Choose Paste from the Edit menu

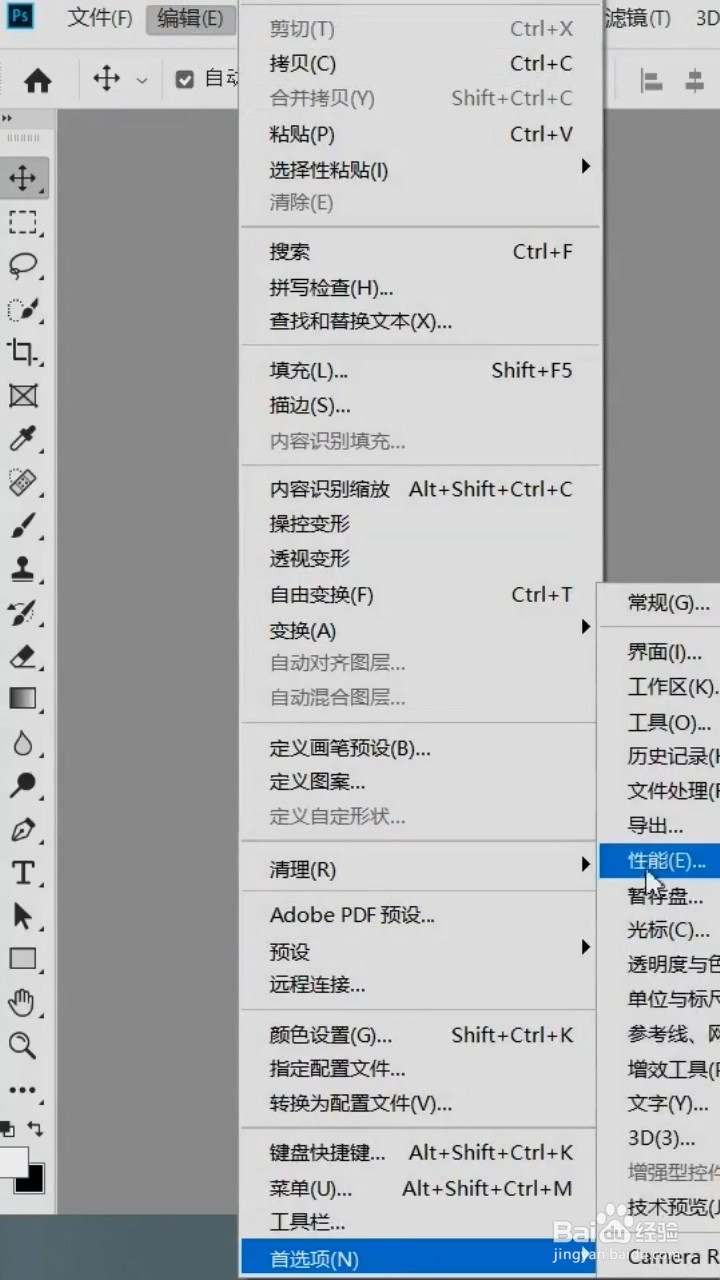click(x=421, y=134)
